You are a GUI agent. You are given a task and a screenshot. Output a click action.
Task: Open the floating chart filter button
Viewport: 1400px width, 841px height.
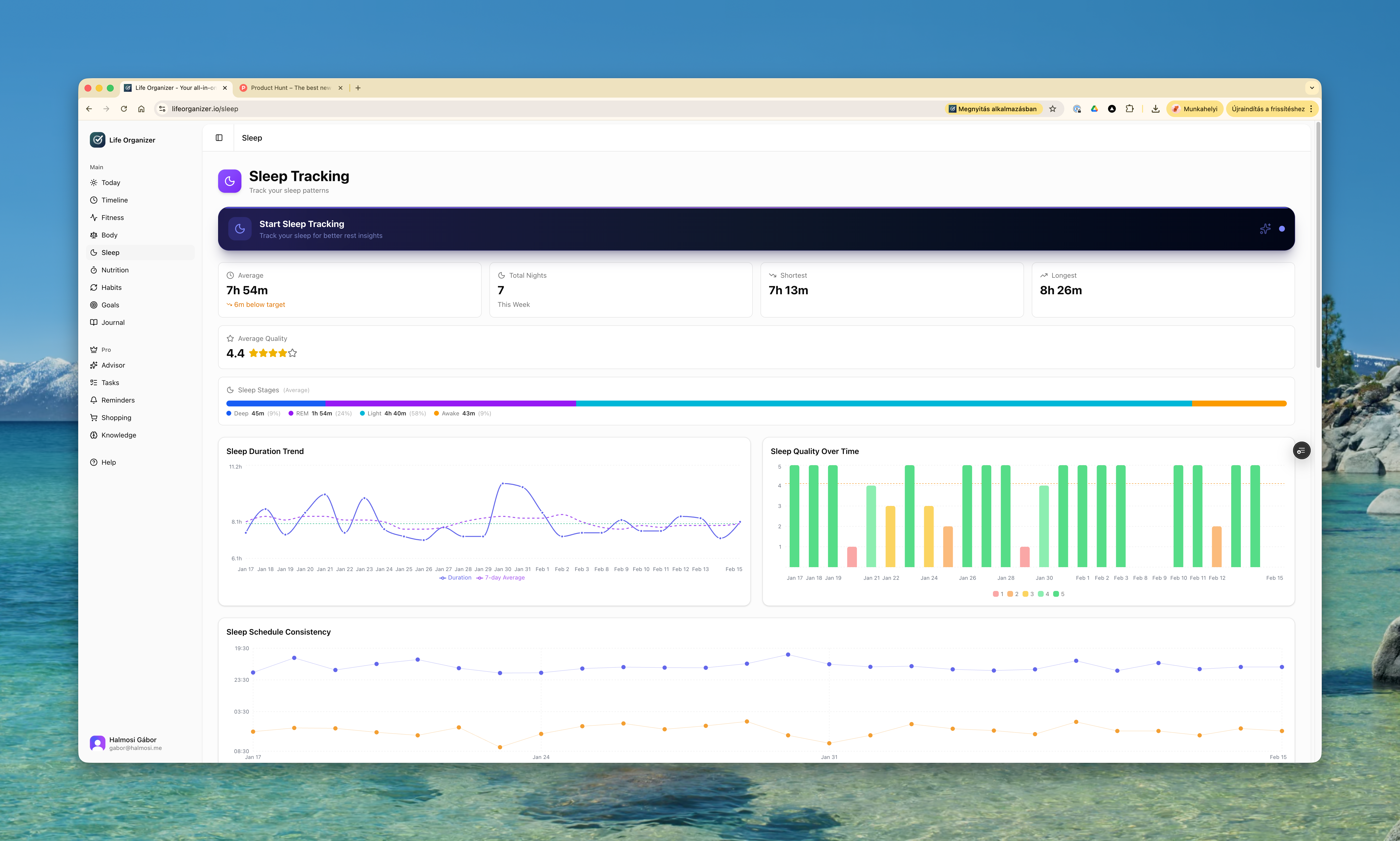click(x=1301, y=451)
